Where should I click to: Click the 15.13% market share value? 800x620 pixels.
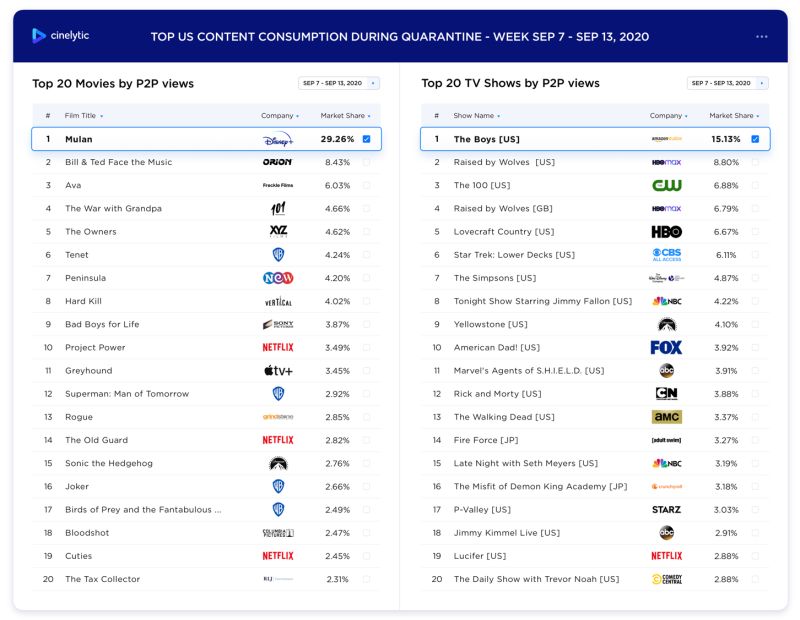(x=726, y=139)
